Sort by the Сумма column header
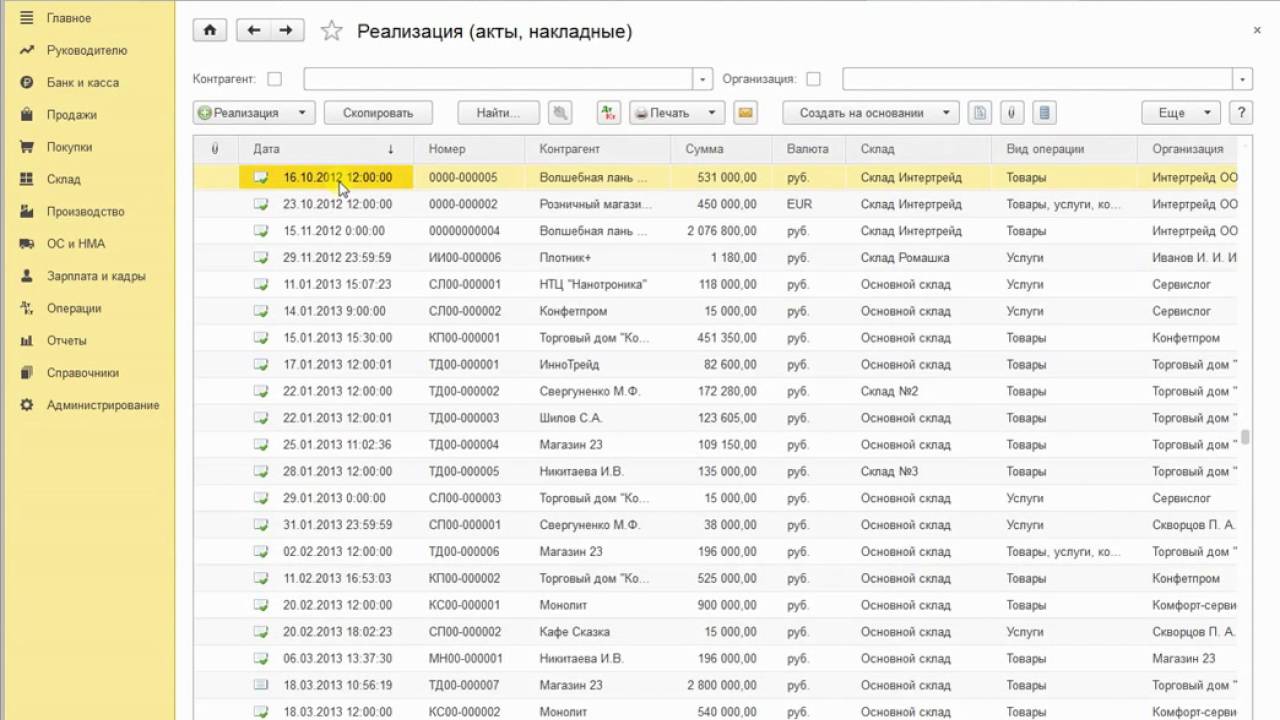This screenshot has height=720, width=1280. point(721,149)
